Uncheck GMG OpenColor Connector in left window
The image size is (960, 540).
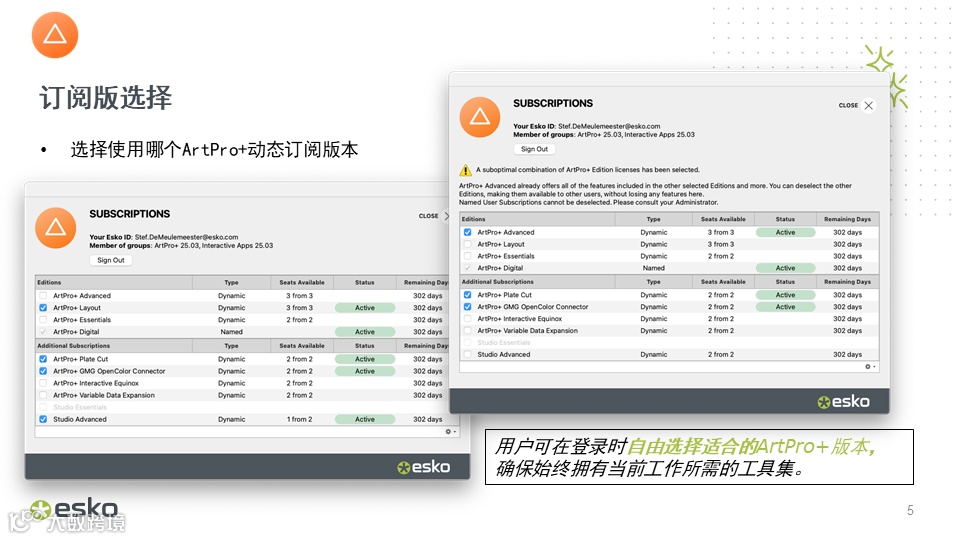tap(43, 371)
